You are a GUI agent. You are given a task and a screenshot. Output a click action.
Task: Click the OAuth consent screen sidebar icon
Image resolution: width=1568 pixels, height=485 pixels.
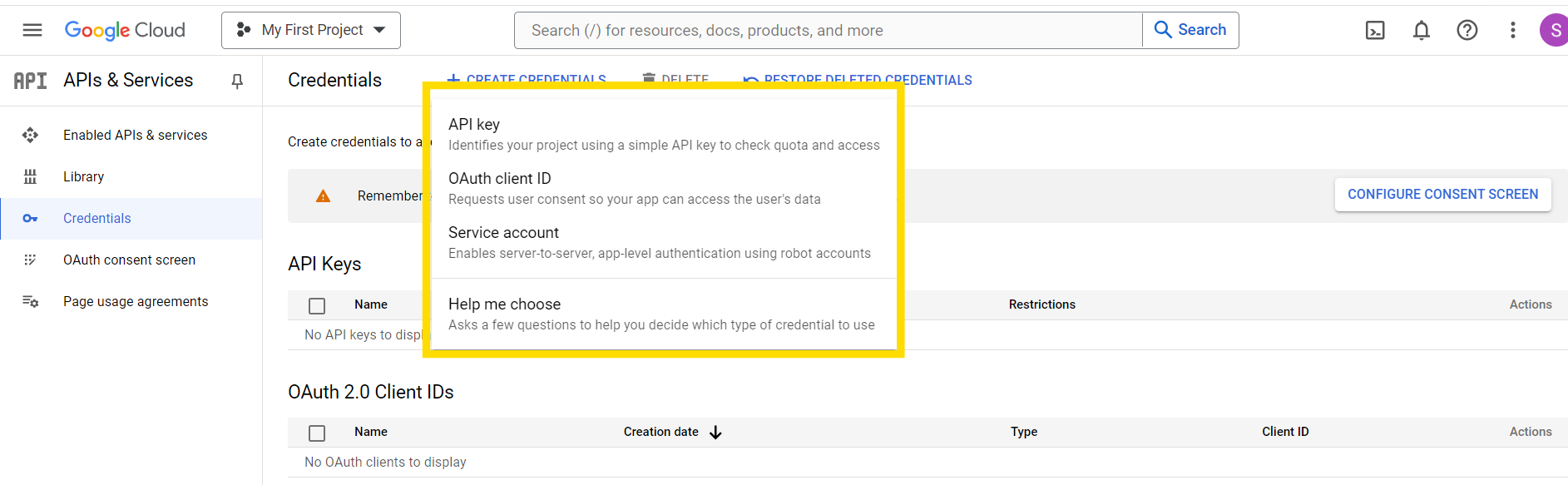click(30, 260)
